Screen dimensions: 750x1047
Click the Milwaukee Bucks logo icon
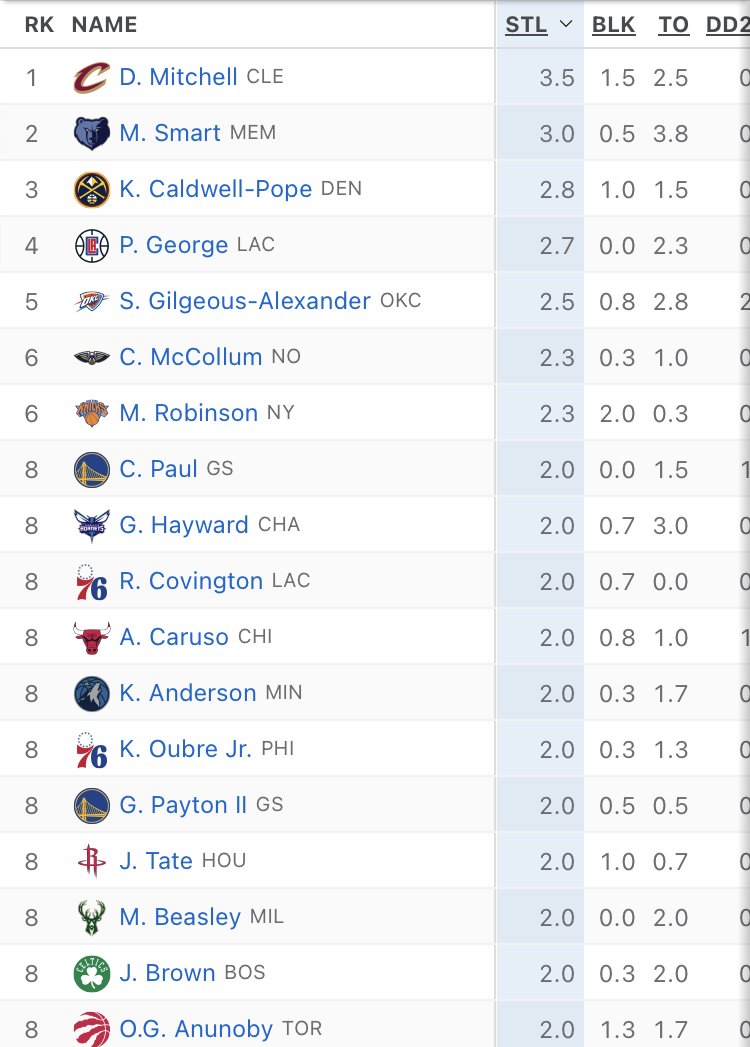[x=92, y=917]
